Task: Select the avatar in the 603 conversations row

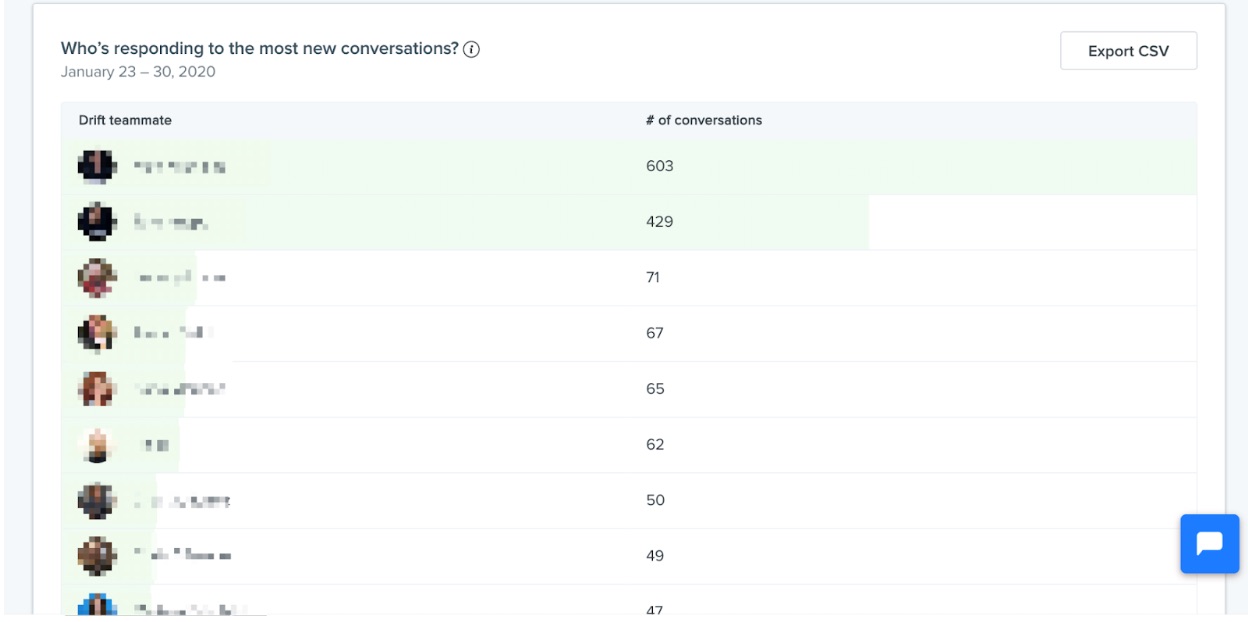Action: 97,166
